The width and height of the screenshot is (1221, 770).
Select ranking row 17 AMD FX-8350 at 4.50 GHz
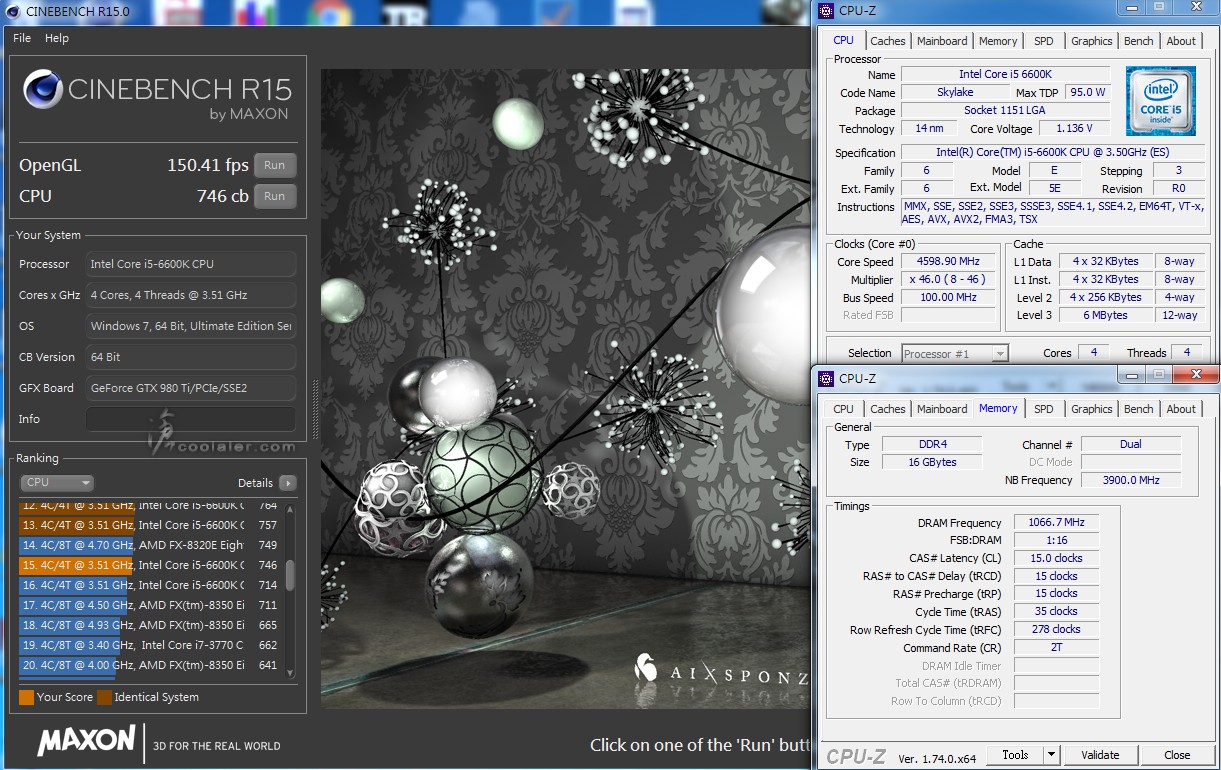point(150,605)
